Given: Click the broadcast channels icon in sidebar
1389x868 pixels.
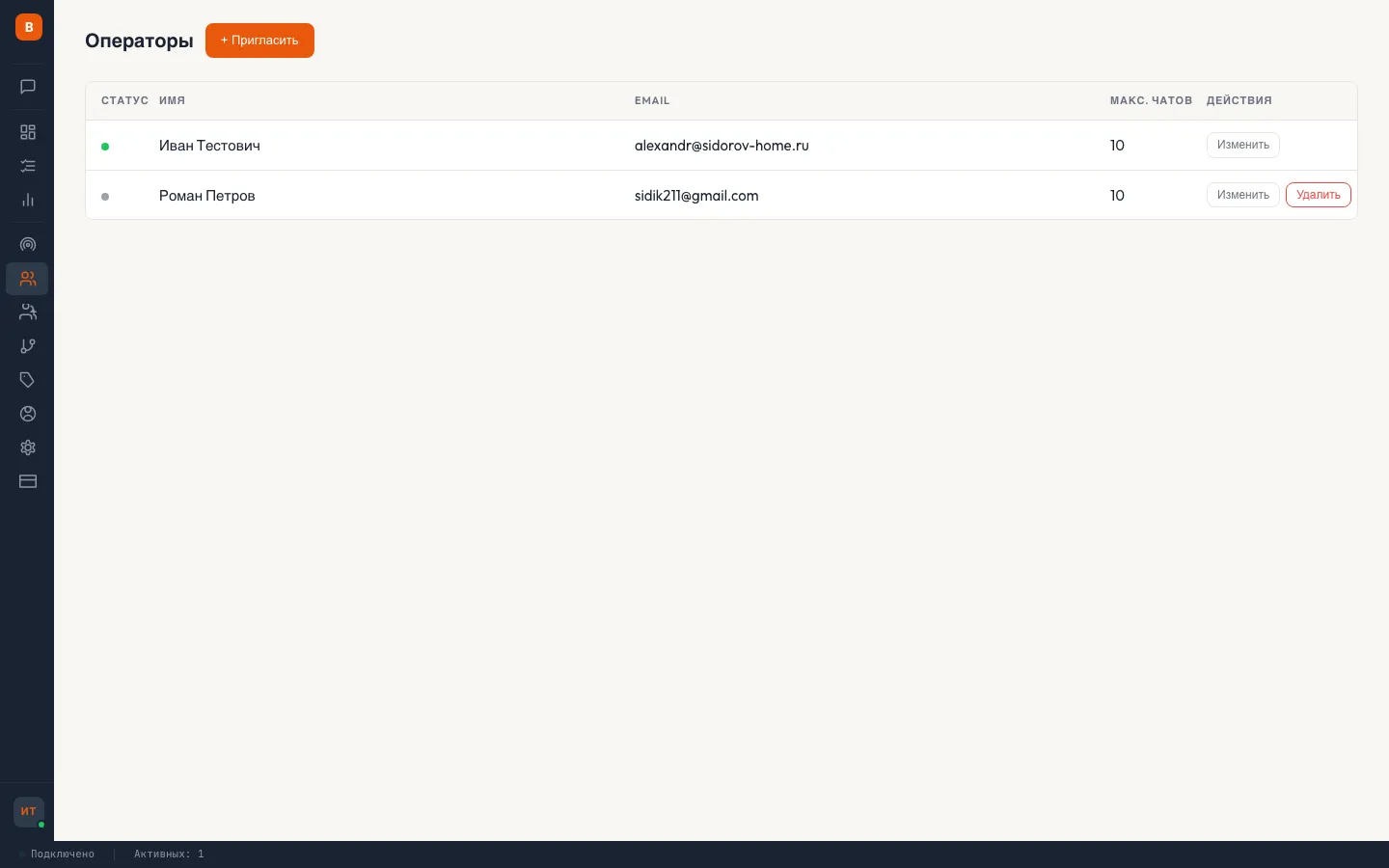Looking at the screenshot, I should [28, 245].
